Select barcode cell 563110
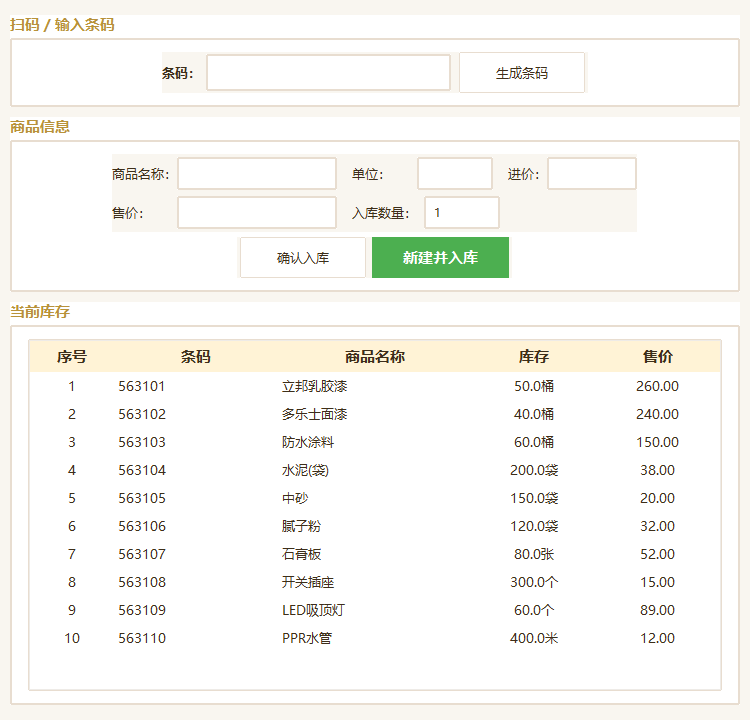The width and height of the screenshot is (750, 720). tap(142, 638)
